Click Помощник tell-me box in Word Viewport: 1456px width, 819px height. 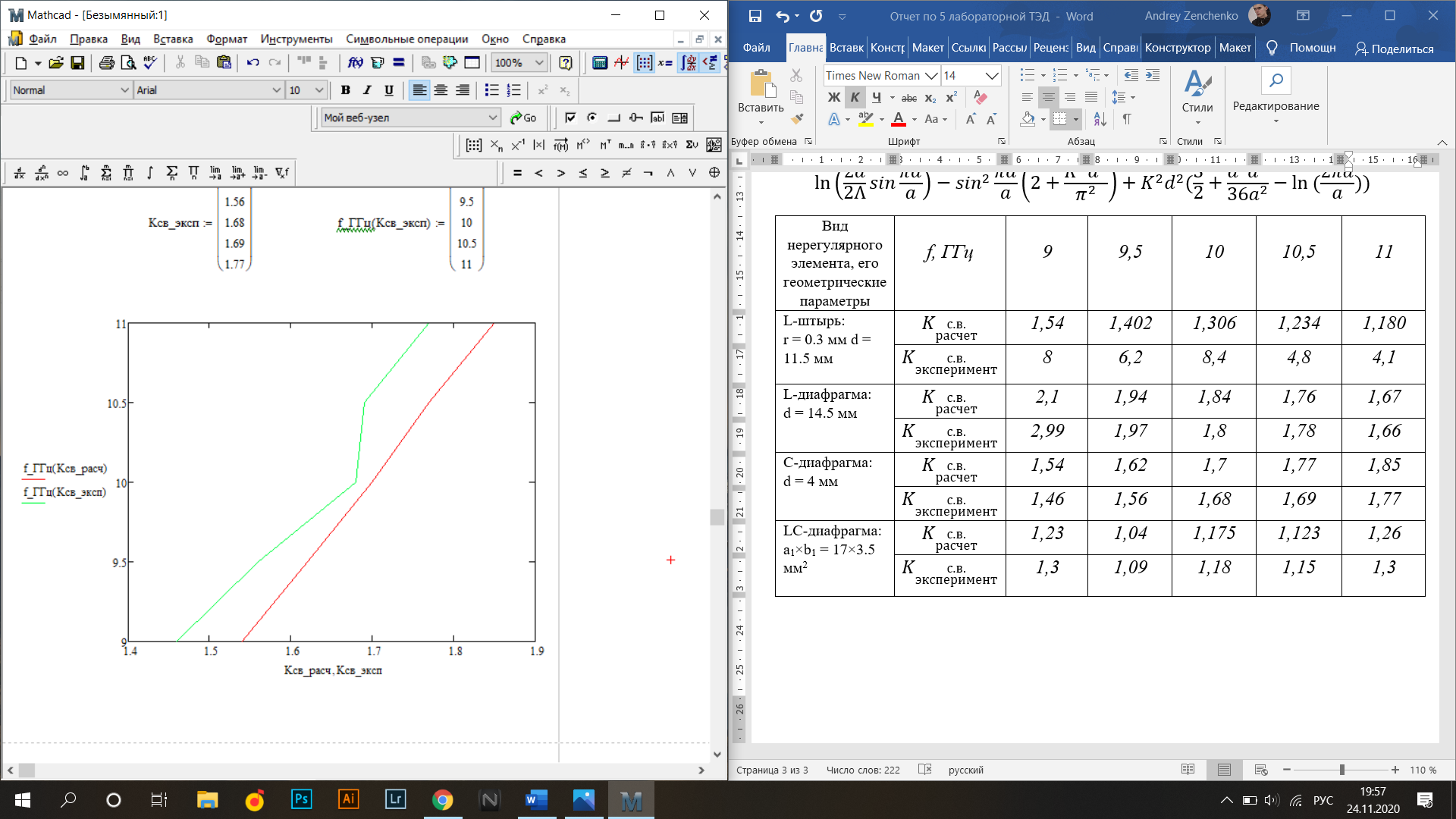pyautogui.click(x=1302, y=48)
